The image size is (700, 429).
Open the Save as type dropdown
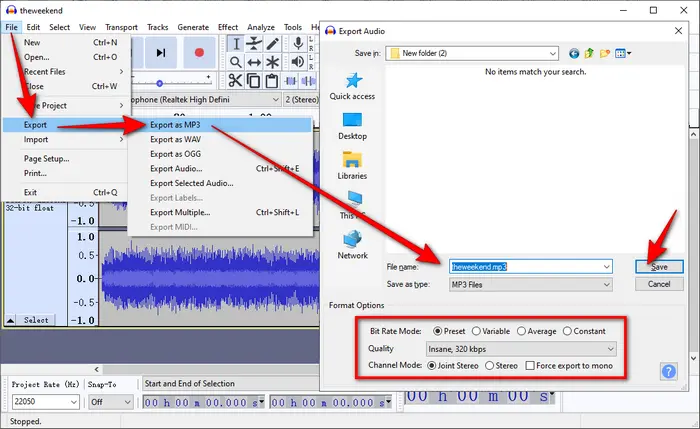point(531,284)
